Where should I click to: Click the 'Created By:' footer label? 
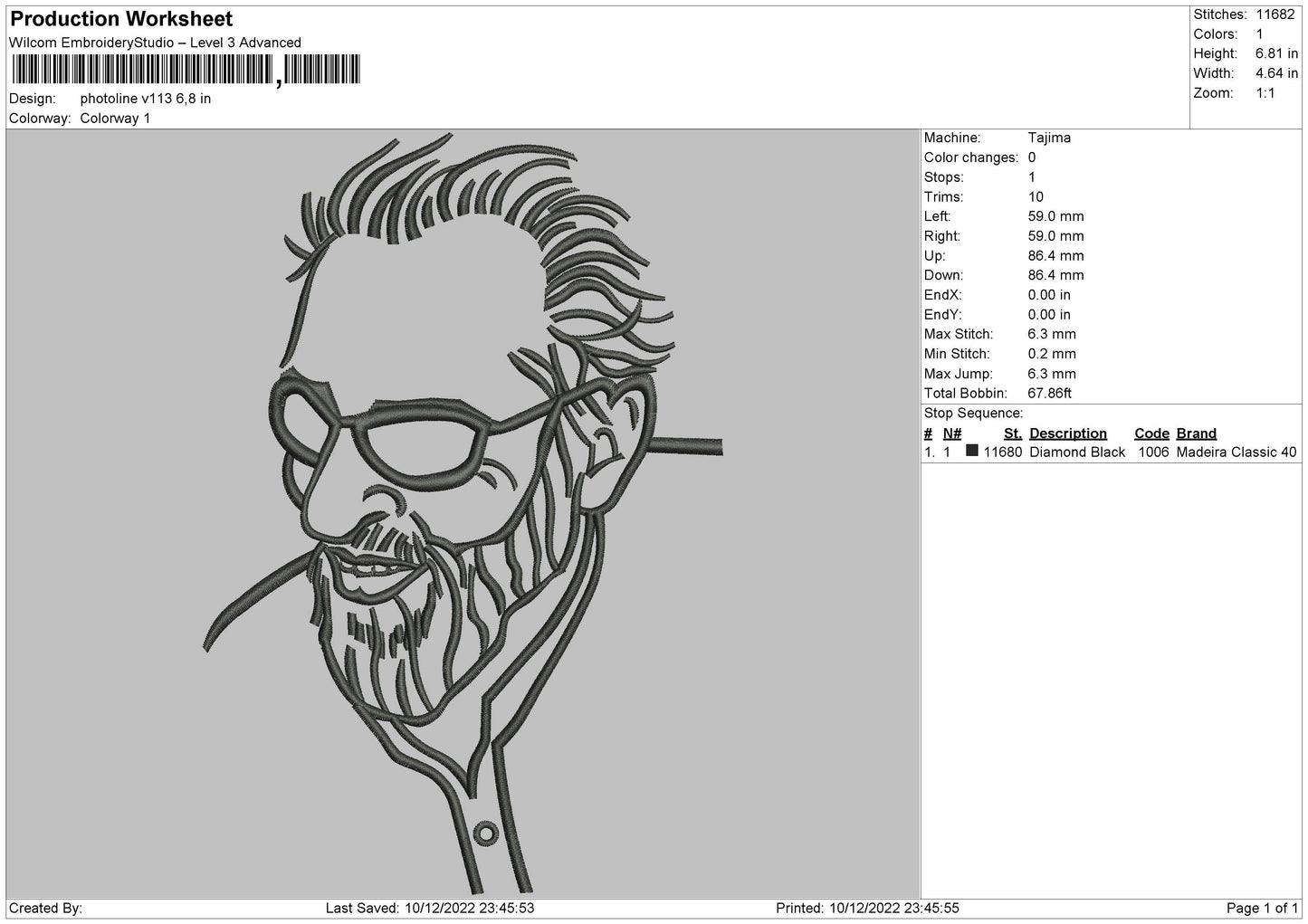[45, 908]
